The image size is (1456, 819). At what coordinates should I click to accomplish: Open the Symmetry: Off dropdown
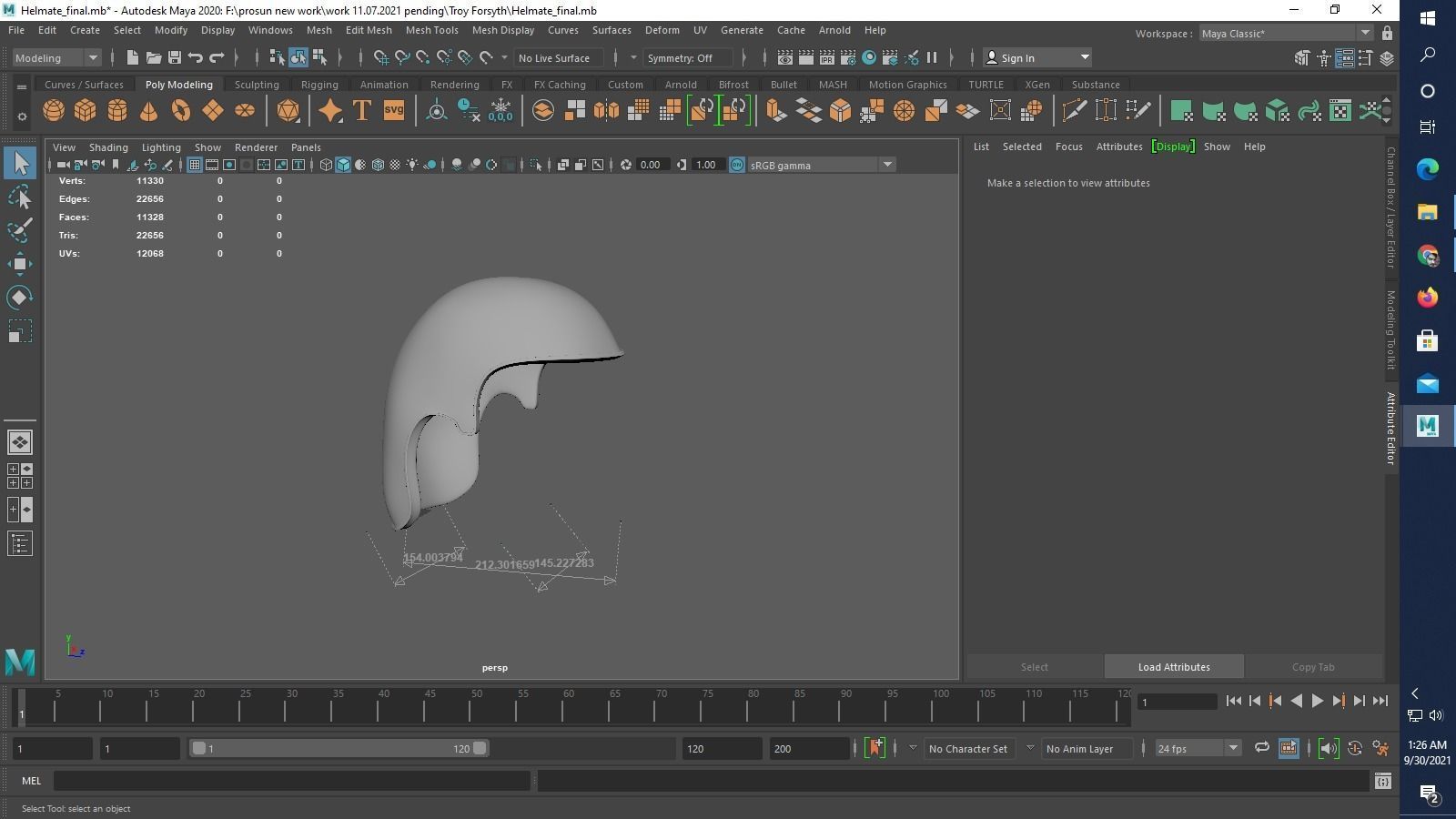687,57
